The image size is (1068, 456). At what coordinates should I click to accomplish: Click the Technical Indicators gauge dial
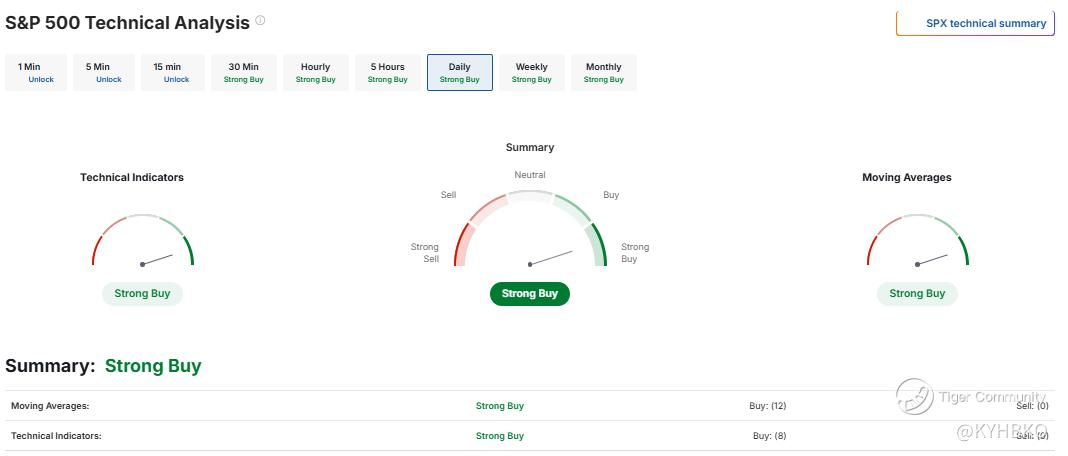143,240
